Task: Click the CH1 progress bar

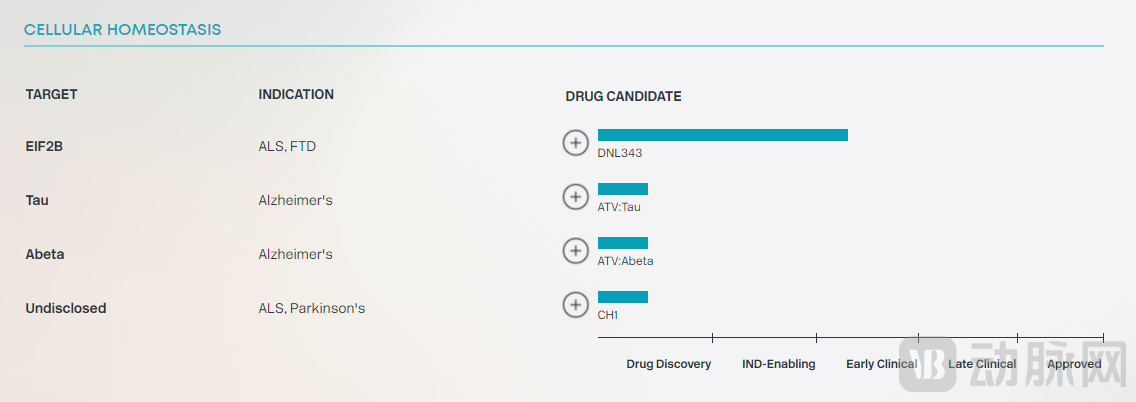Action: click(x=623, y=297)
